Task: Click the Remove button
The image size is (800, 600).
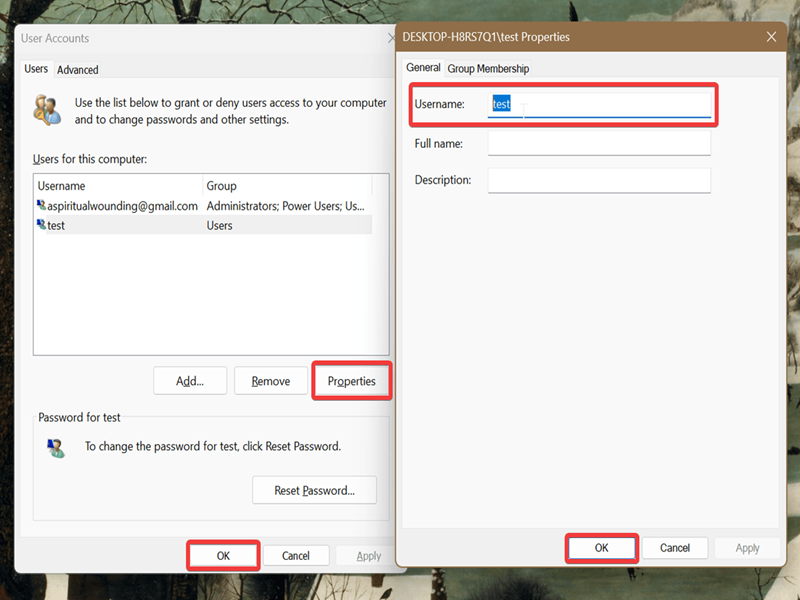Action: [271, 381]
